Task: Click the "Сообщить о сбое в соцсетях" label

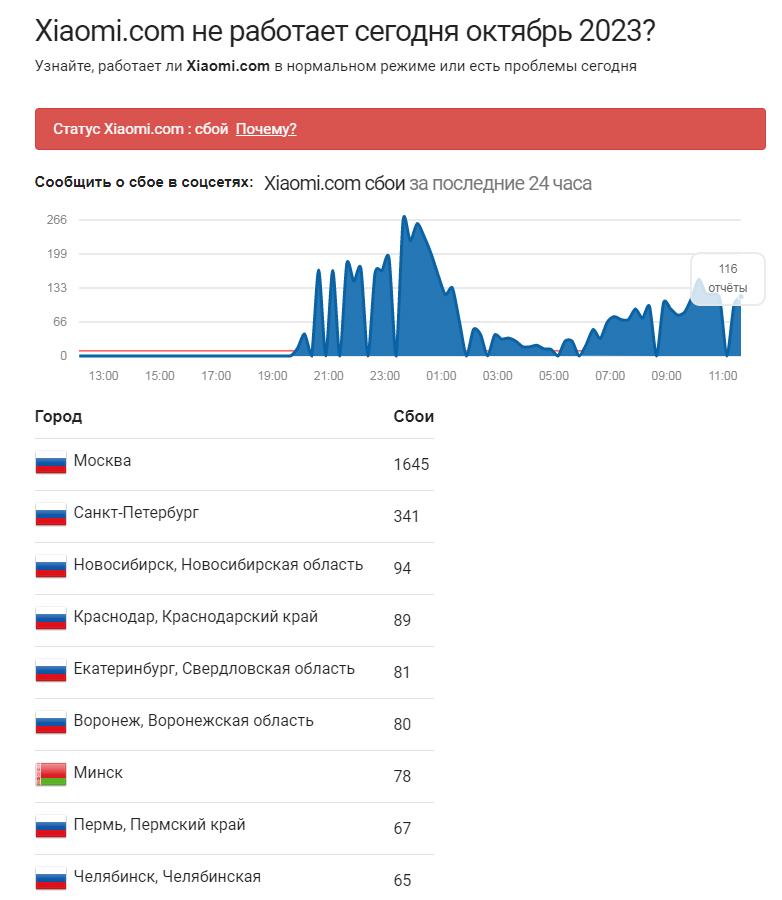Action: [x=143, y=182]
